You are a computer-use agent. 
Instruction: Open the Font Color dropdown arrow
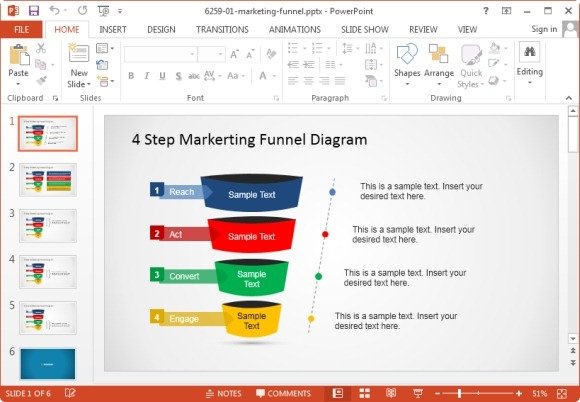pyautogui.click(x=274, y=76)
